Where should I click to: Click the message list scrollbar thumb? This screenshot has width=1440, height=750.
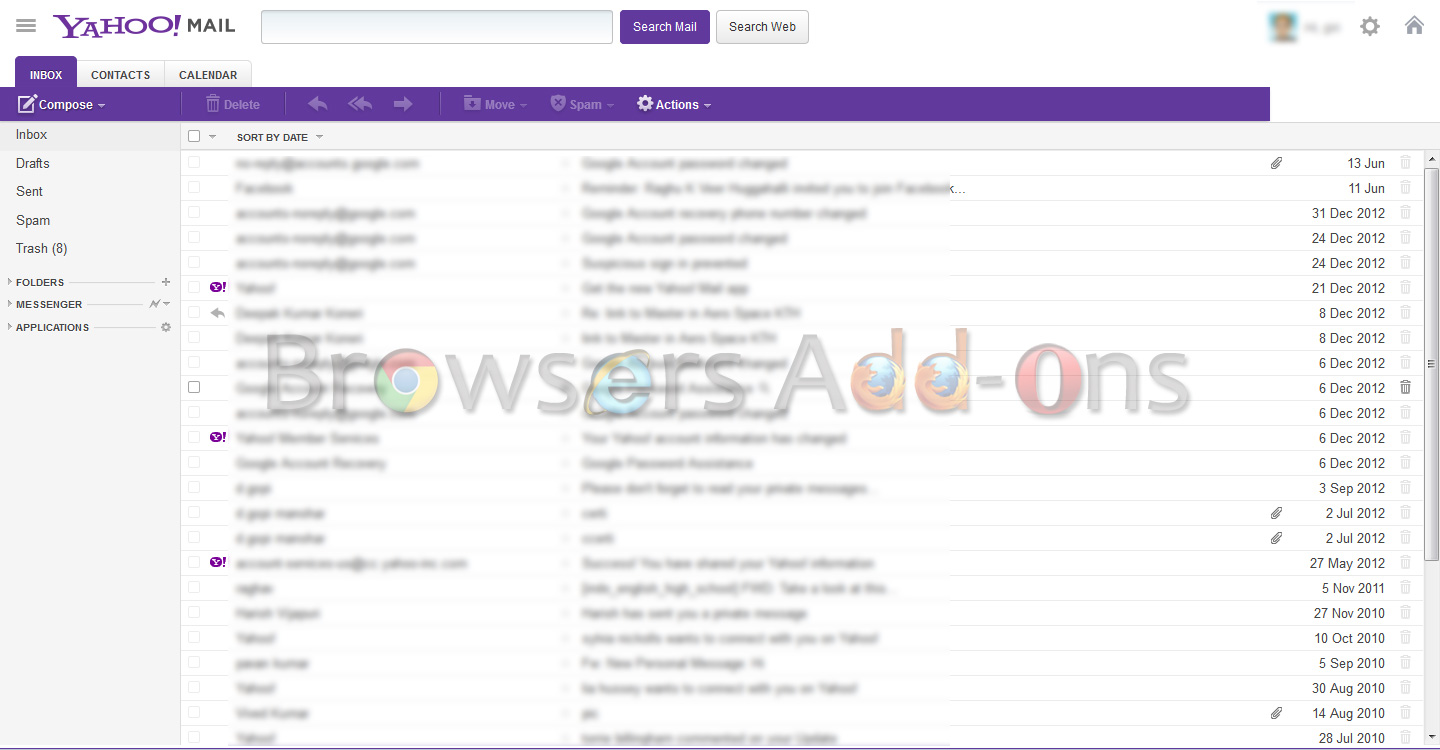point(1432,364)
